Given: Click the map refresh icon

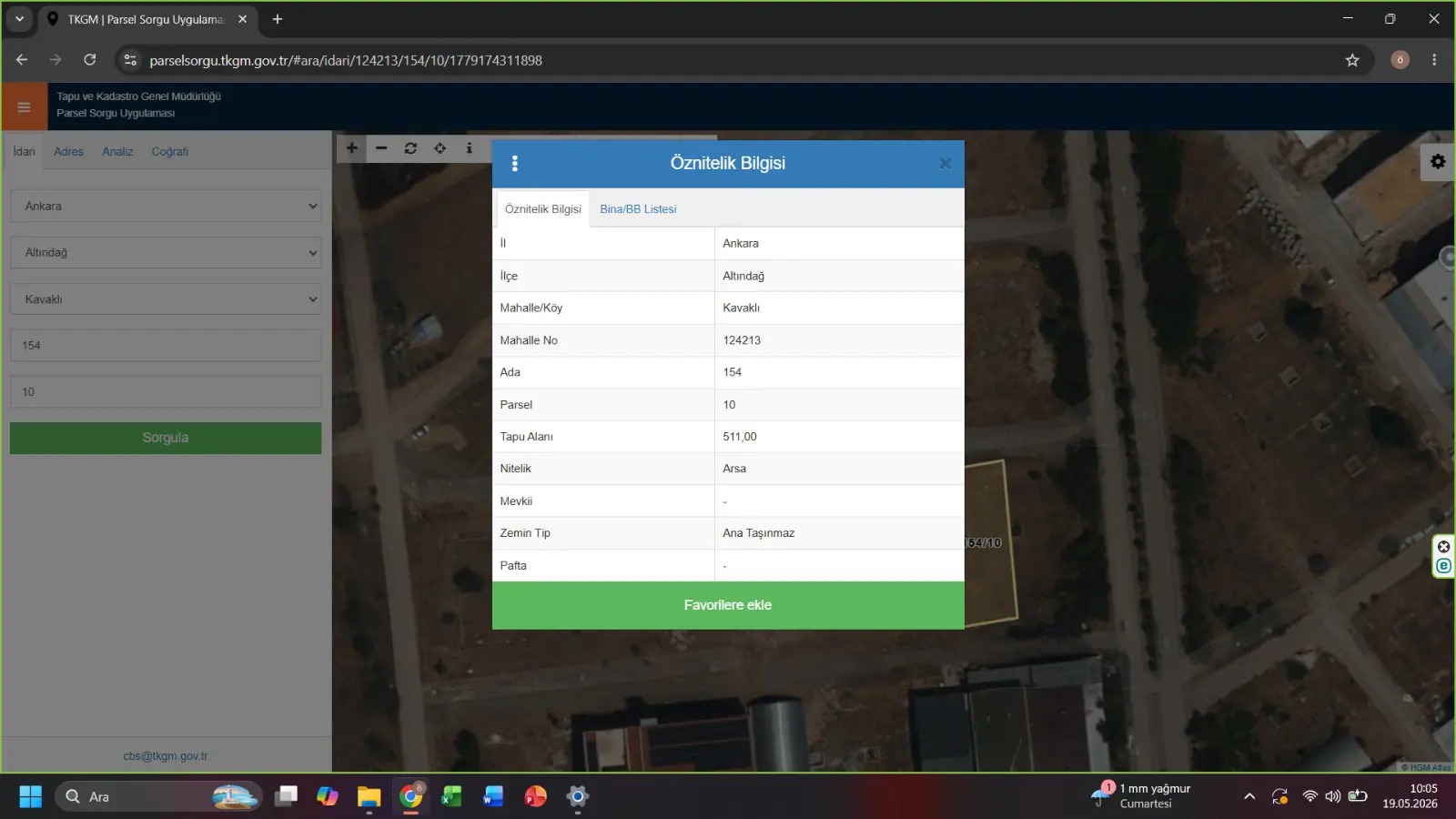Looking at the screenshot, I should click(x=410, y=148).
